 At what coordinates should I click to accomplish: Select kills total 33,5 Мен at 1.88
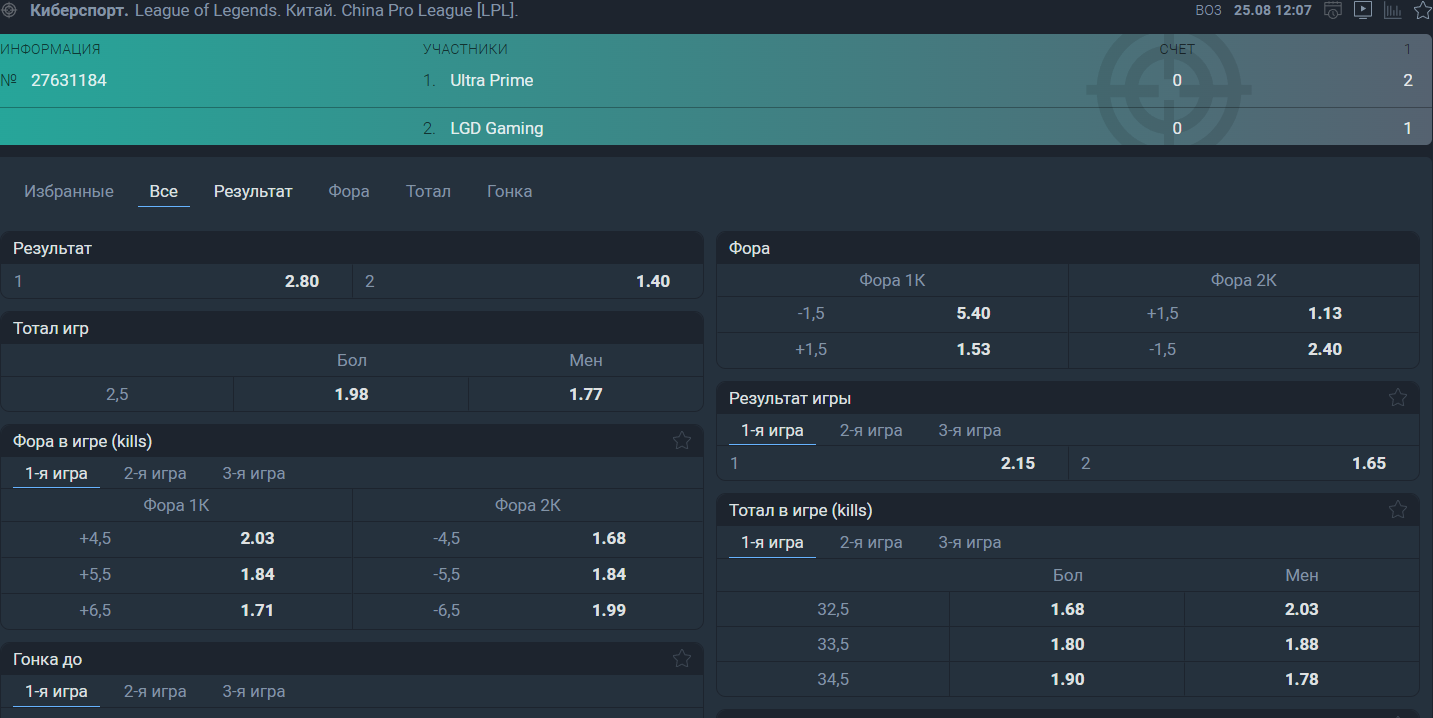(x=1301, y=644)
